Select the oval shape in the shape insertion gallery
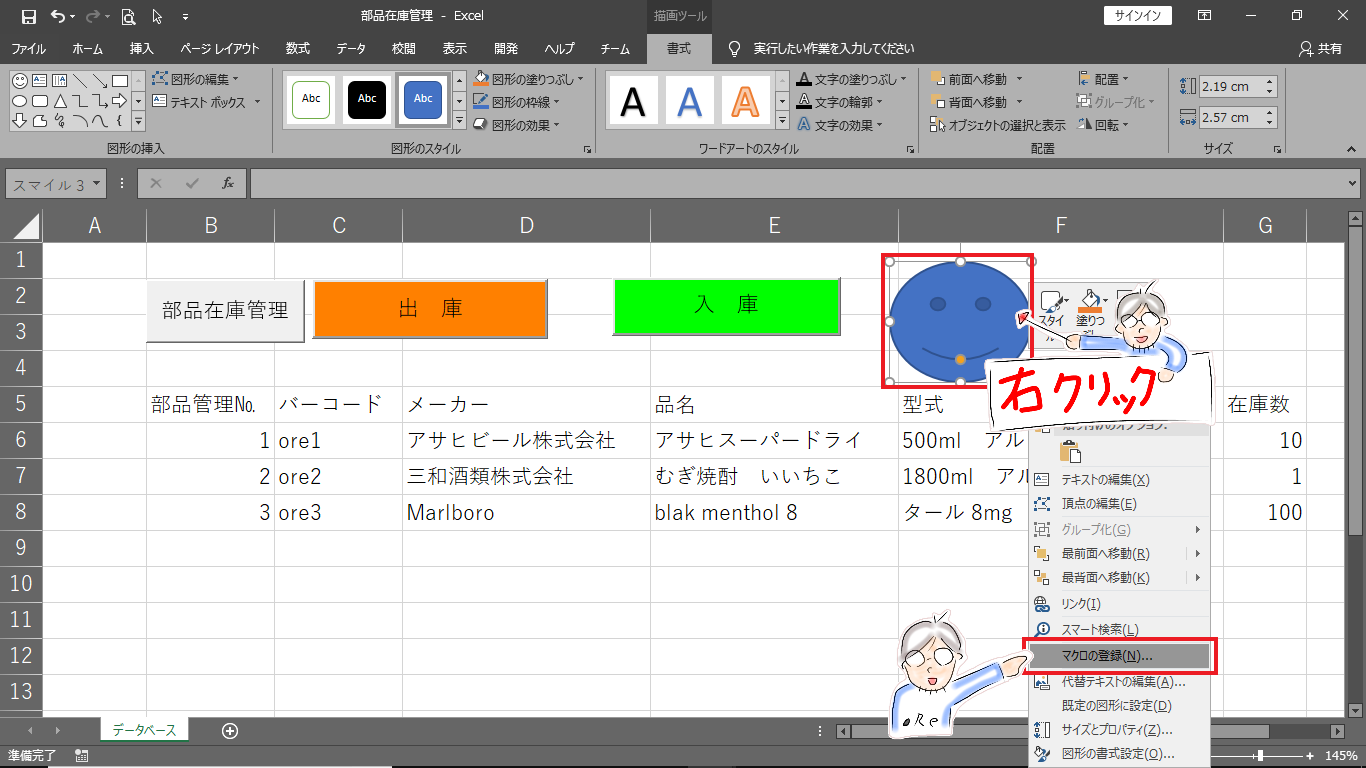 point(20,100)
